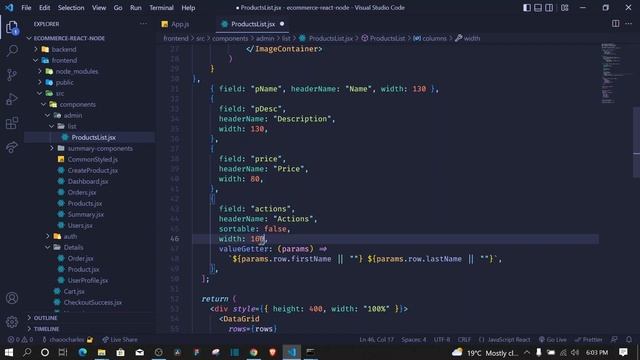Click Spaces: 4 indentation setting

click(x=413, y=340)
